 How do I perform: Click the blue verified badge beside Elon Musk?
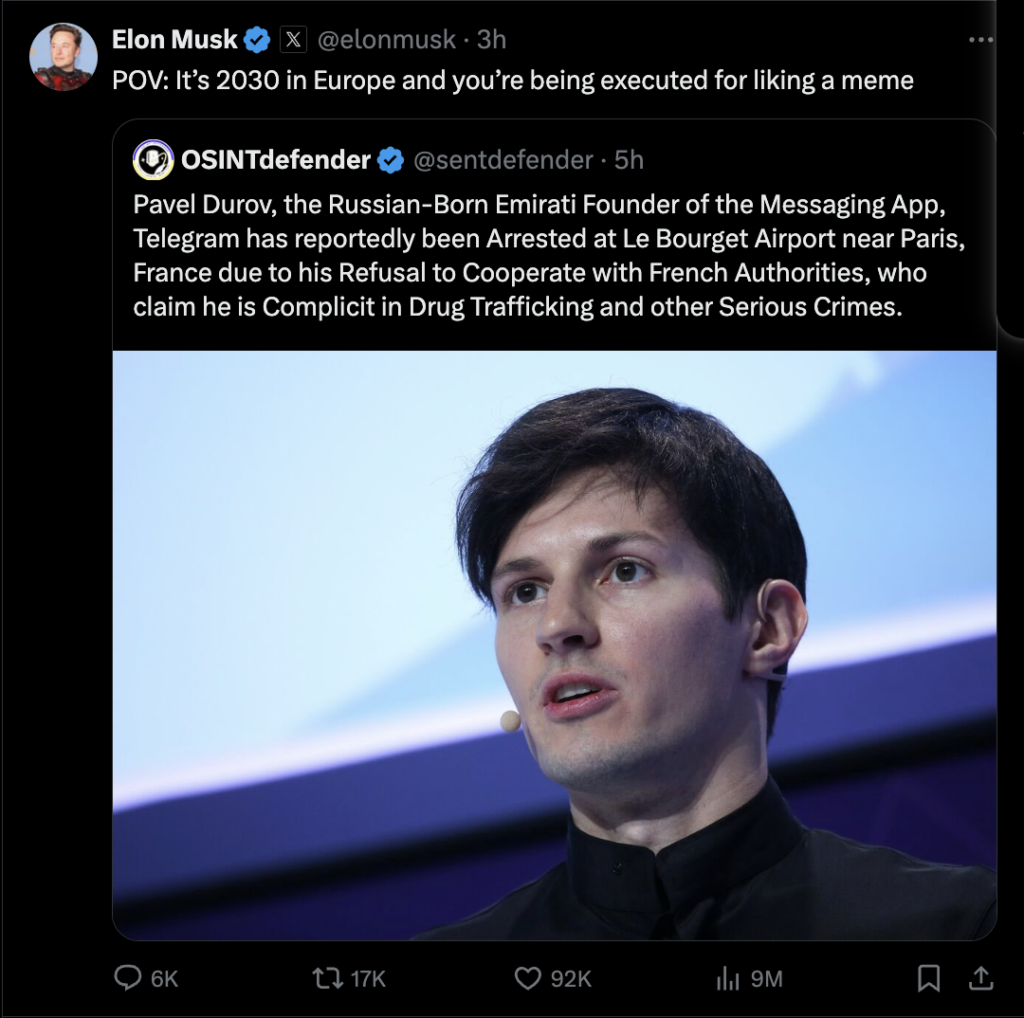pyautogui.click(x=257, y=40)
